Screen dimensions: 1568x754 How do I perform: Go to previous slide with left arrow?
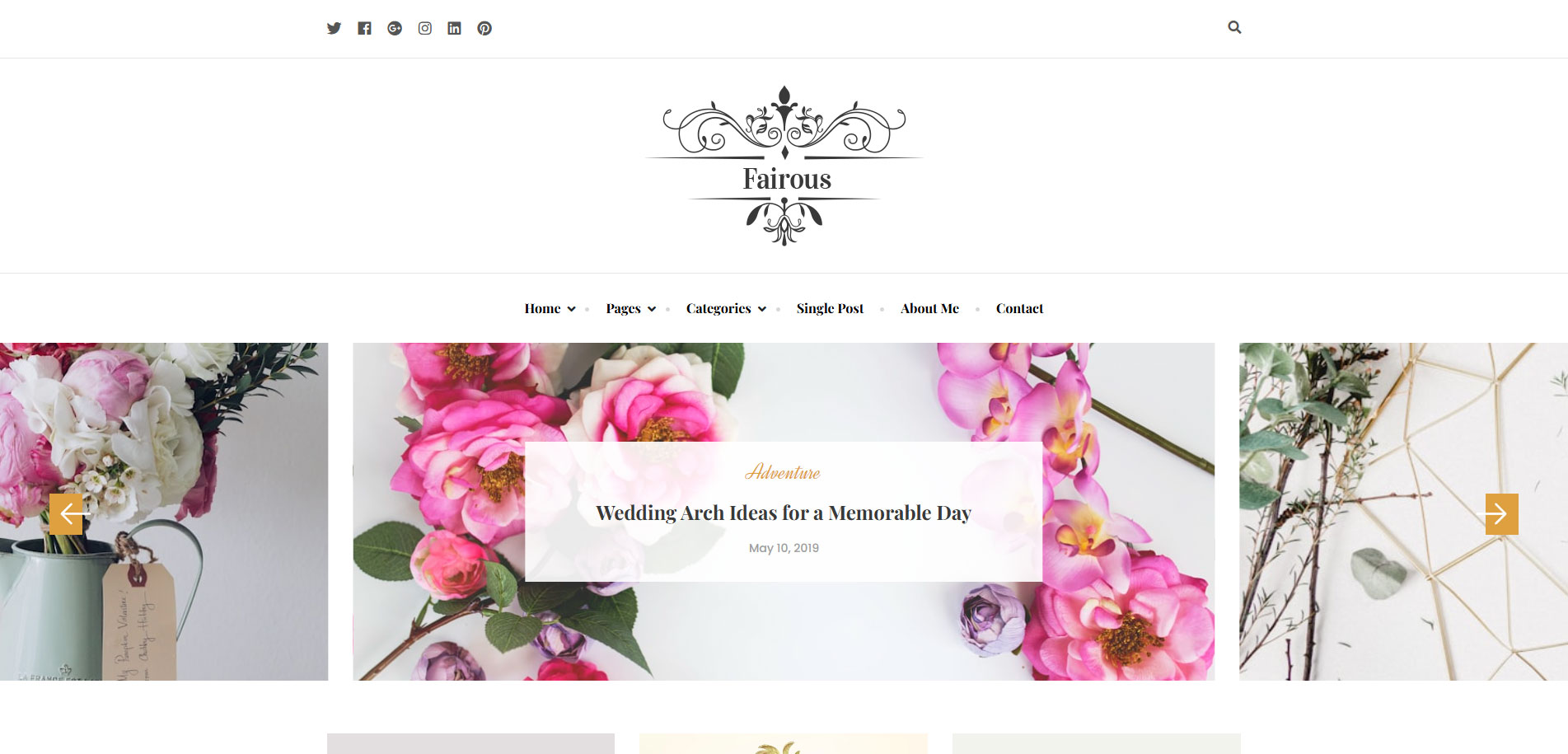(x=66, y=514)
